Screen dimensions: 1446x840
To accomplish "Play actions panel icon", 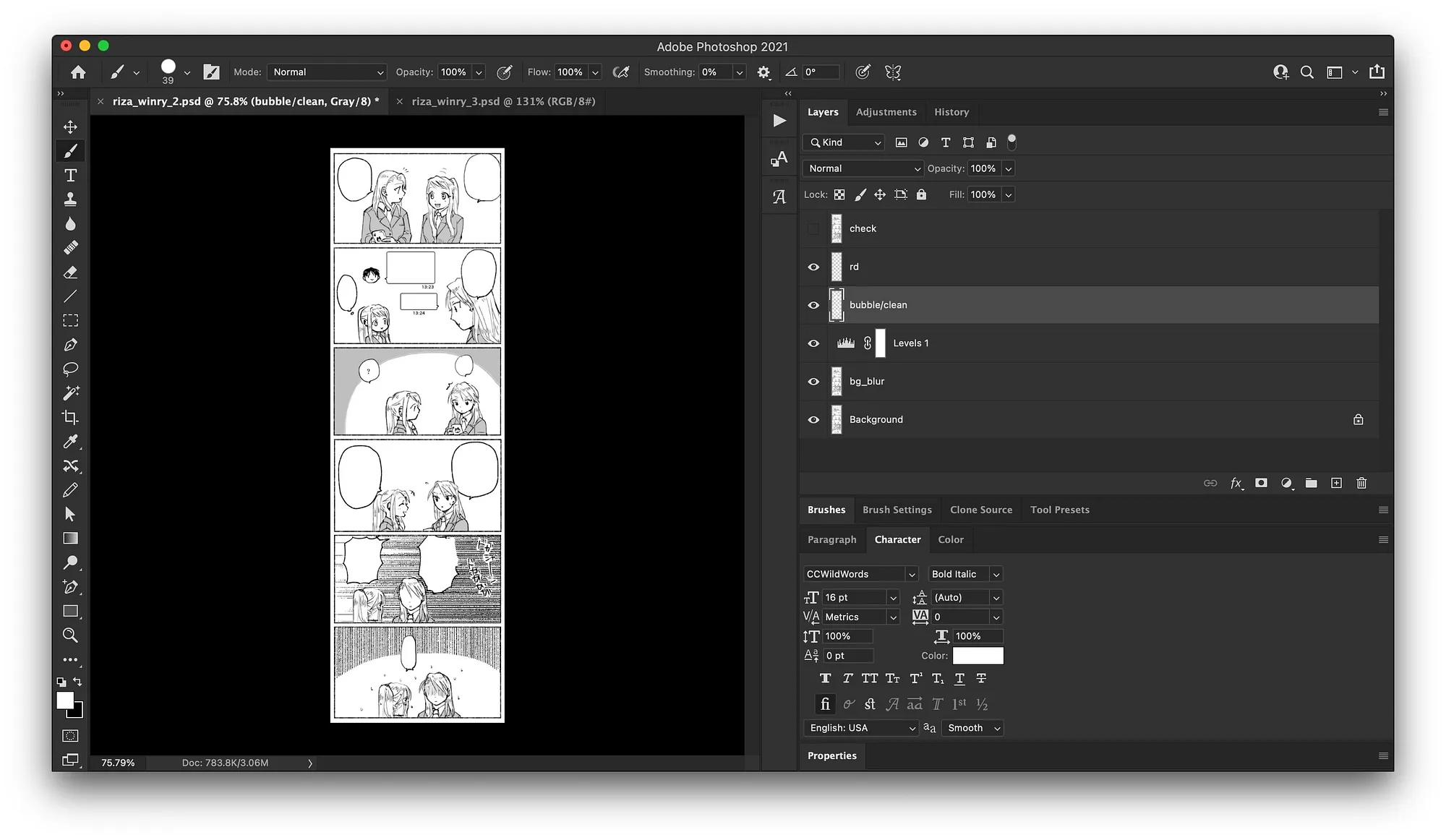I will pyautogui.click(x=779, y=121).
